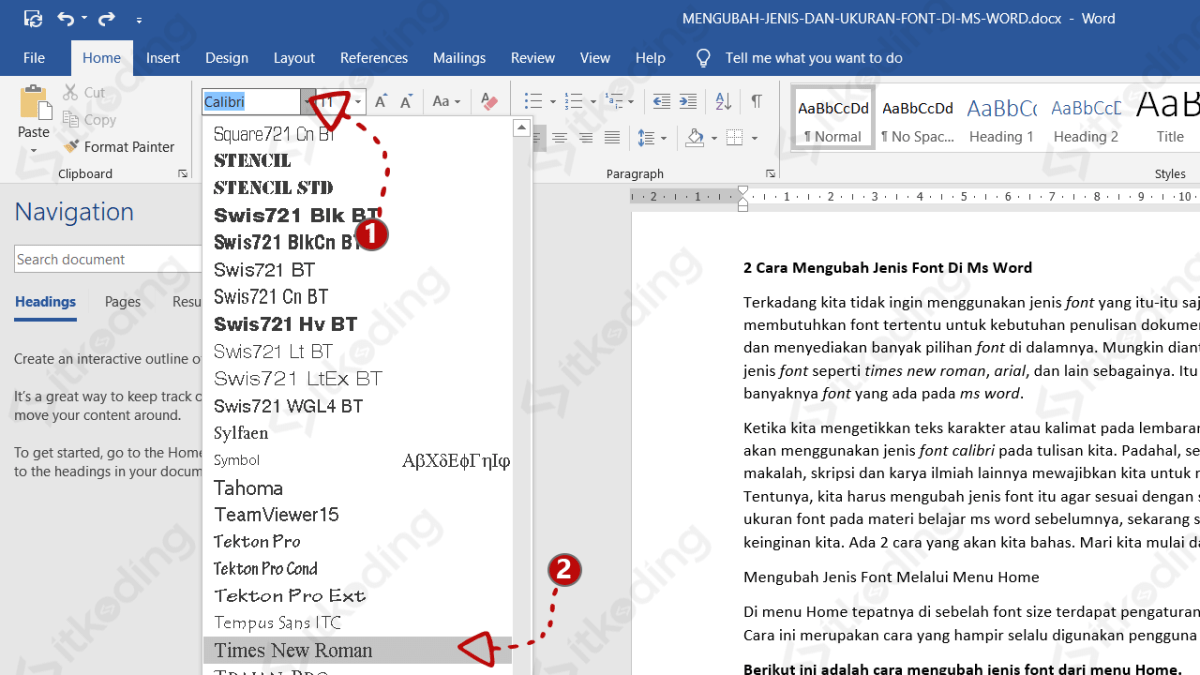Choose Tahoma in the font list
1200x675 pixels.
(x=248, y=488)
